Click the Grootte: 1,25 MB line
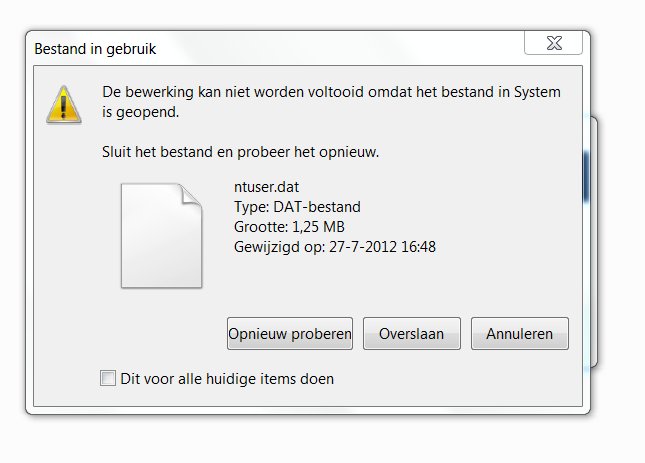Viewport: 645px width, 463px height. [x=289, y=227]
